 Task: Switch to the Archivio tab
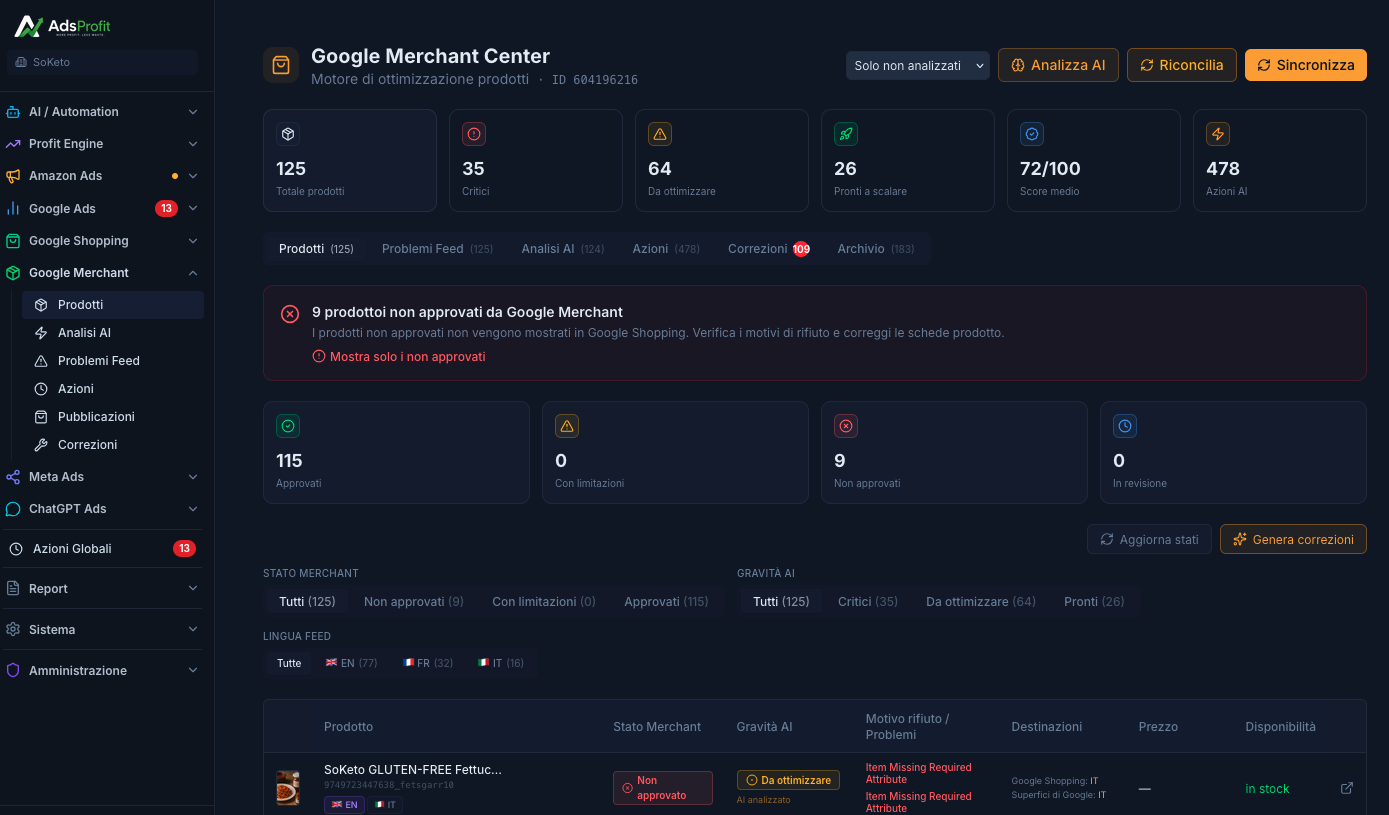[x=876, y=249]
